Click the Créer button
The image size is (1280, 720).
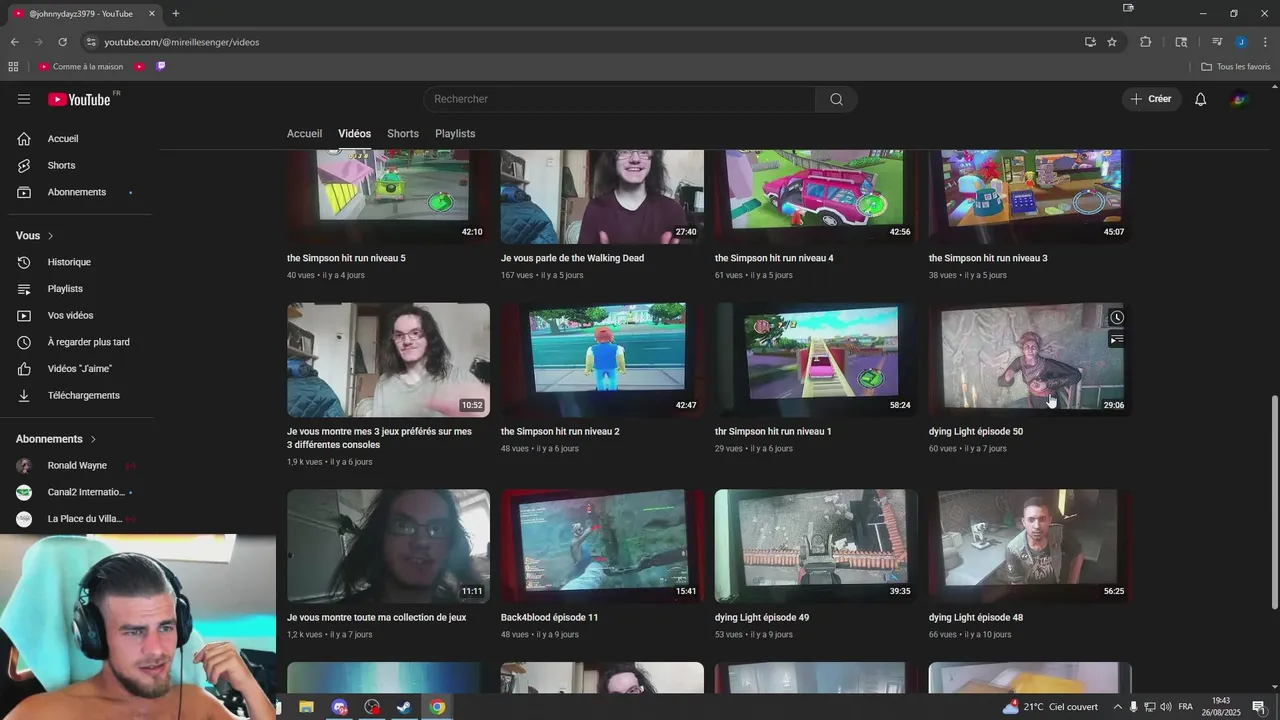[1151, 99]
